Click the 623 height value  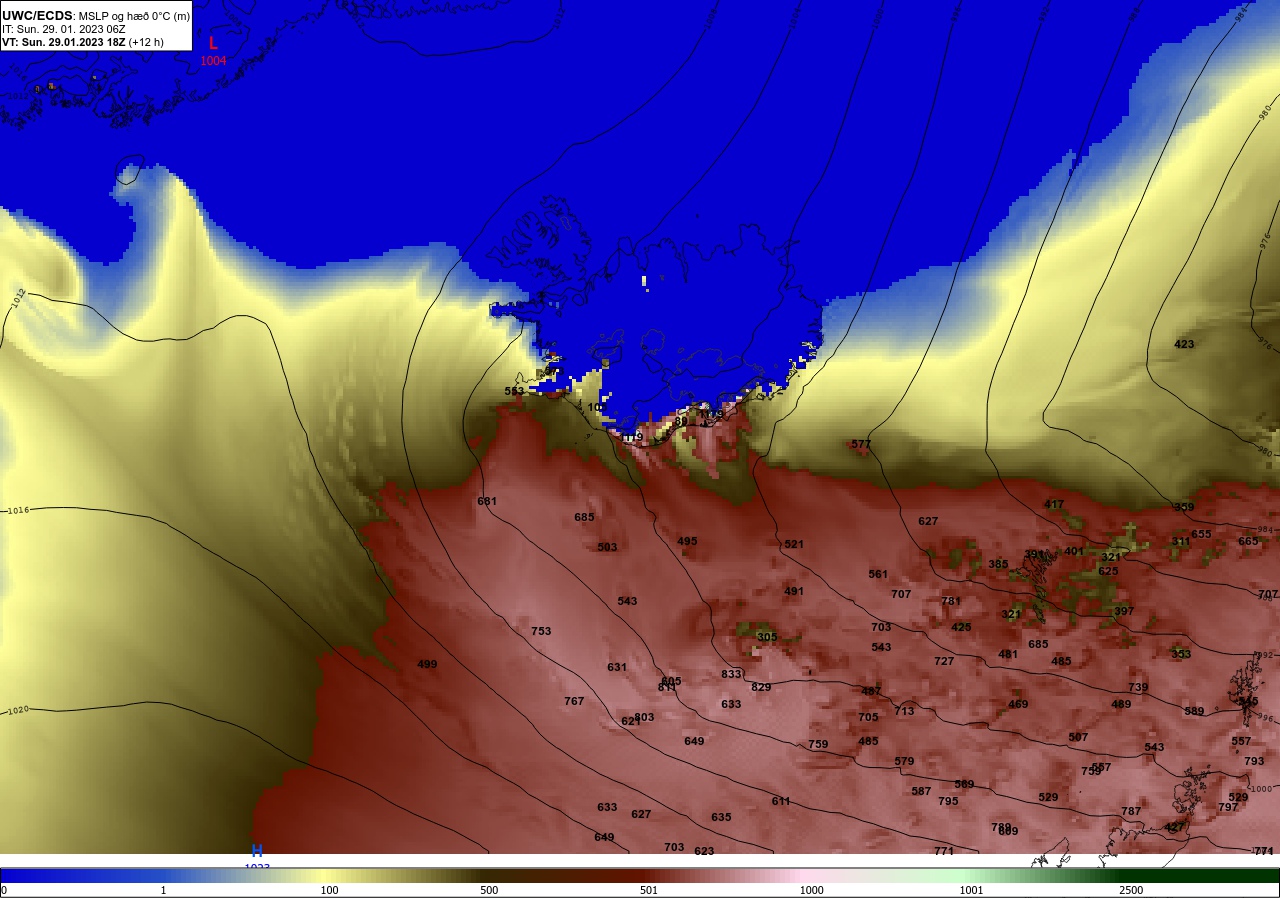[x=704, y=851]
